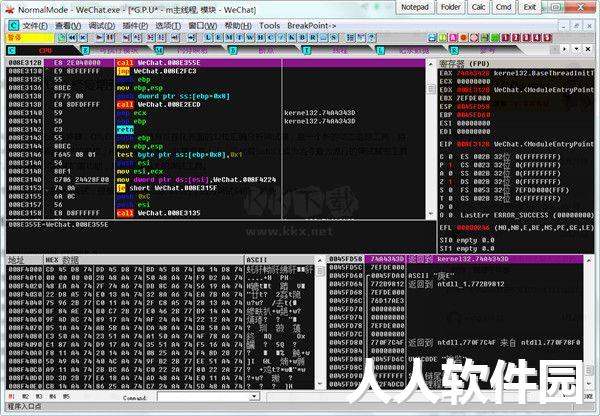
Task: Open the 插件(P) menu
Action: [x=135, y=26]
